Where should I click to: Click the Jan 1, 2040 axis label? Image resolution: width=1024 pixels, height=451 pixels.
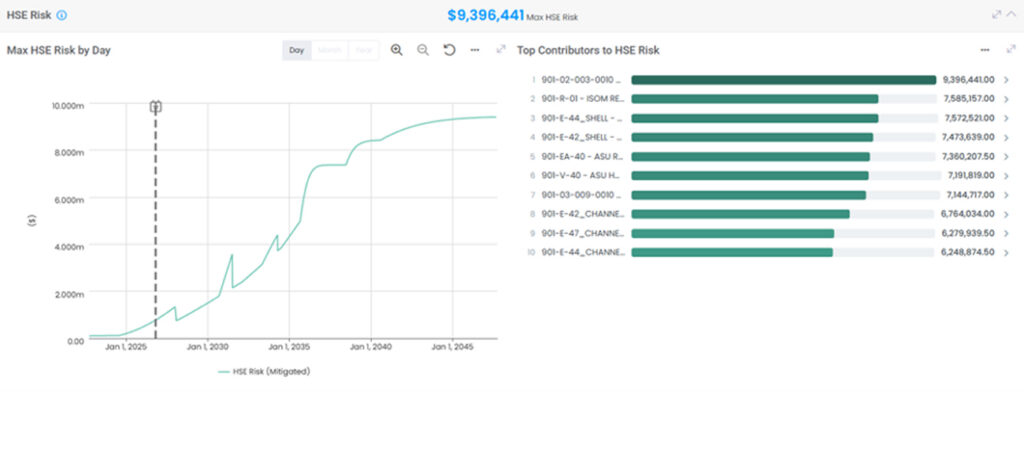[x=370, y=347]
